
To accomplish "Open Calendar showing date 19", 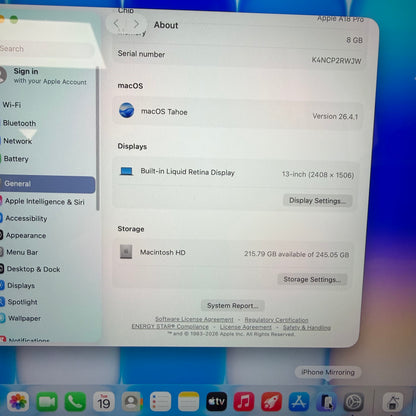I will click(x=104, y=402).
